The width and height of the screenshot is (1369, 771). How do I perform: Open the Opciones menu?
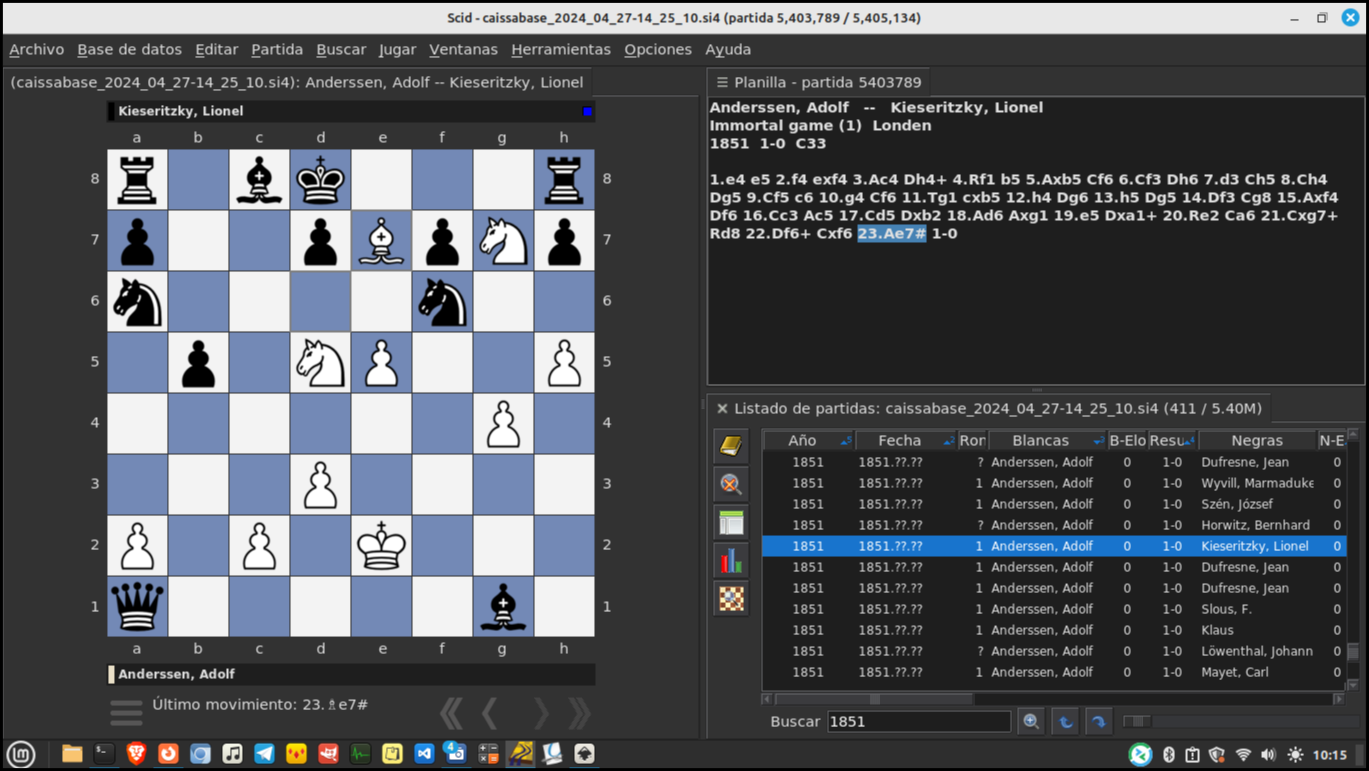pyautogui.click(x=658, y=49)
